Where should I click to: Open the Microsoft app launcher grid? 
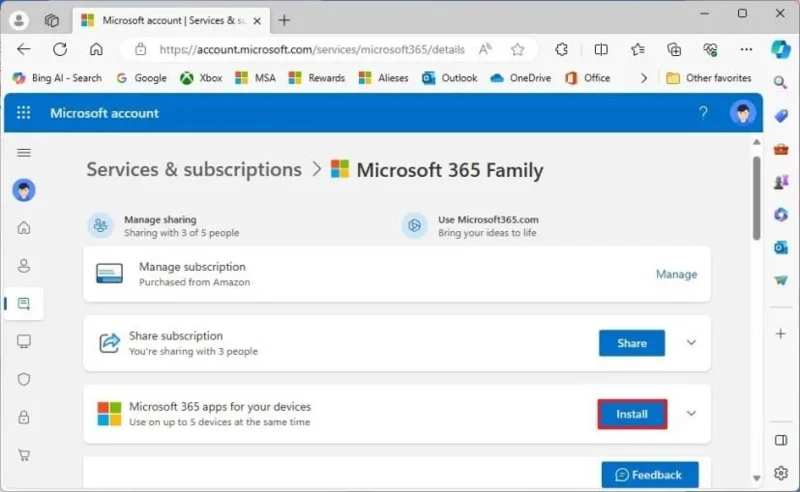coord(23,113)
